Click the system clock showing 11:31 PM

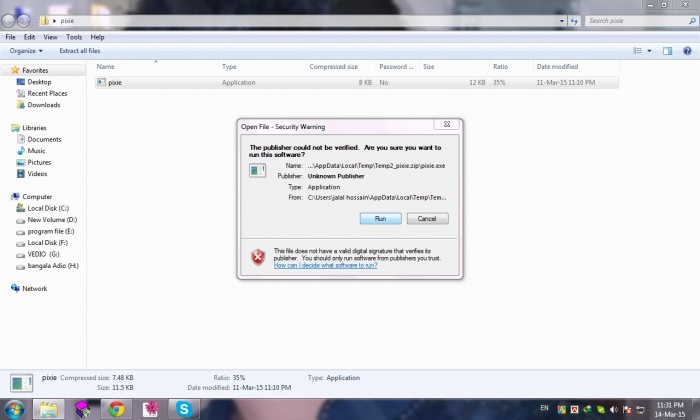670,409
